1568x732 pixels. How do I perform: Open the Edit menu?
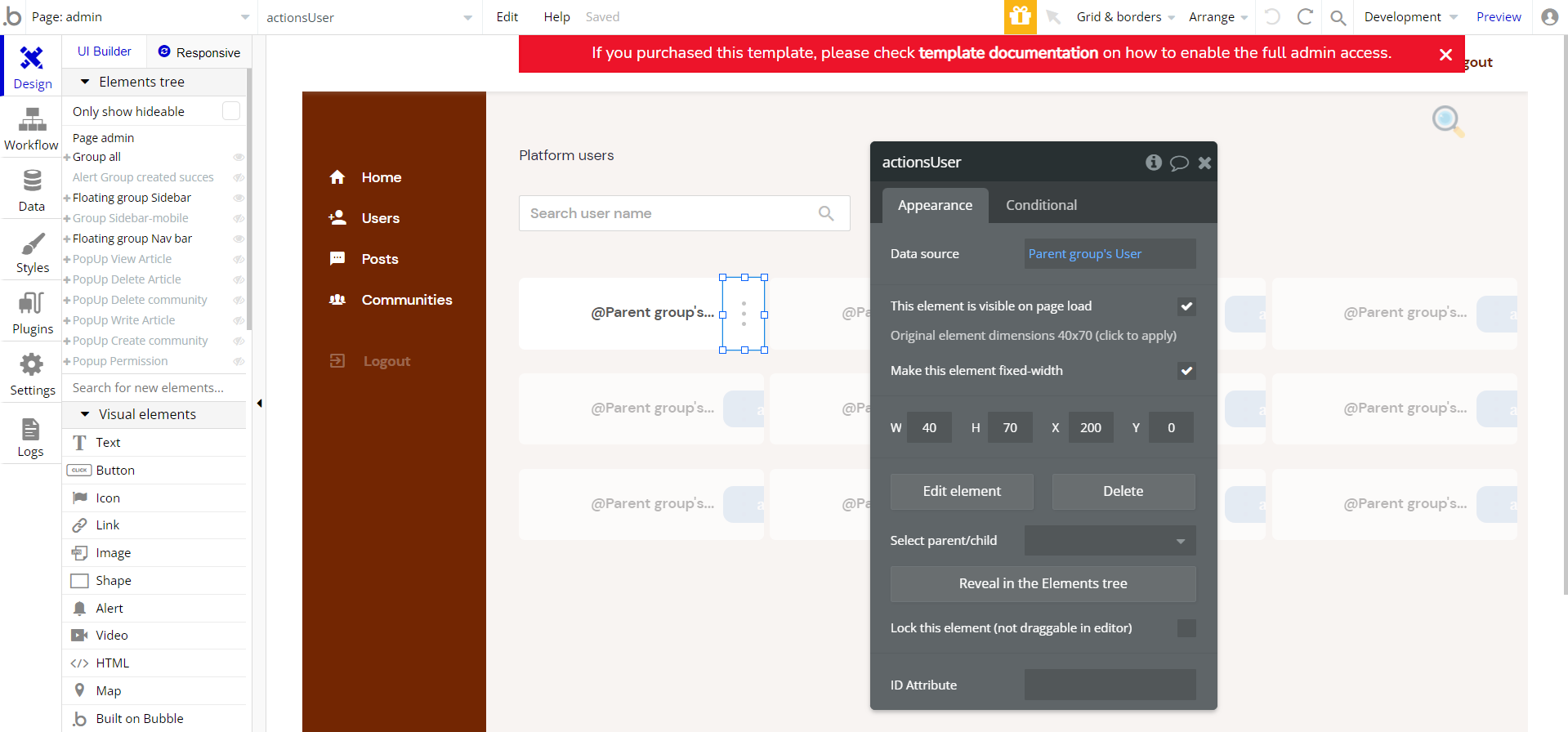click(x=507, y=17)
